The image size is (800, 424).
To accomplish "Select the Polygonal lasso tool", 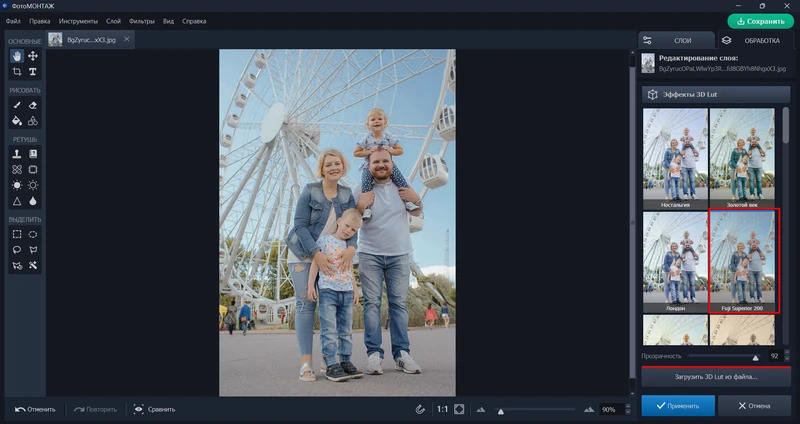I will [x=33, y=250].
